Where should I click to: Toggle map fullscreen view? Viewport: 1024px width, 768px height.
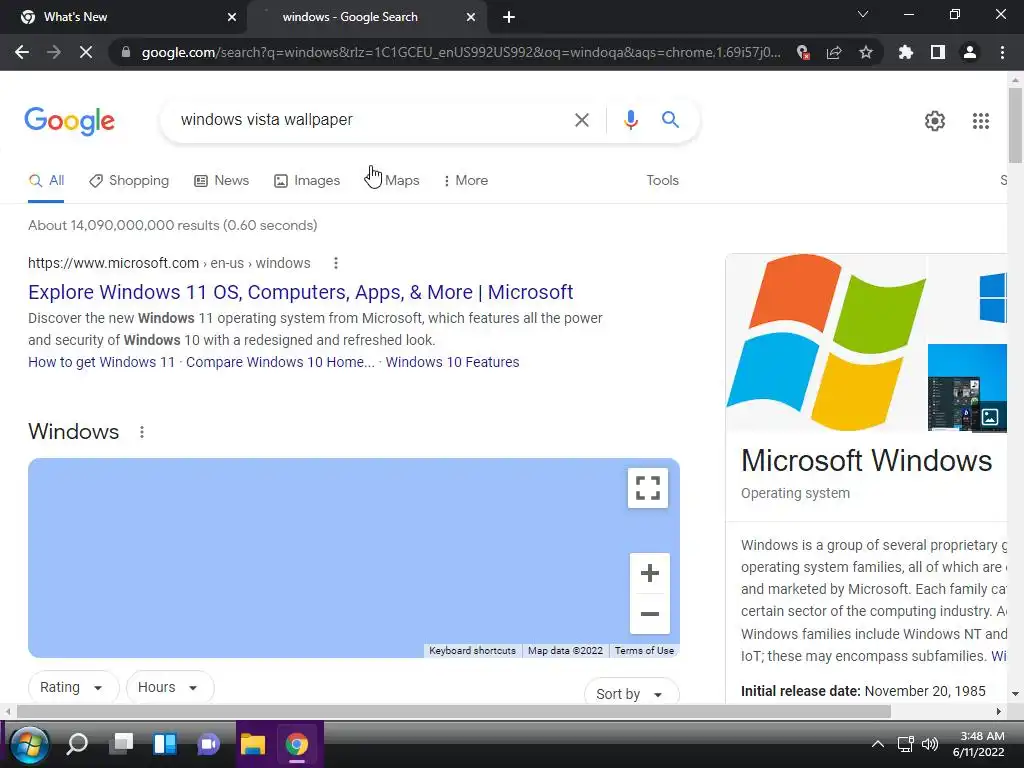(648, 488)
